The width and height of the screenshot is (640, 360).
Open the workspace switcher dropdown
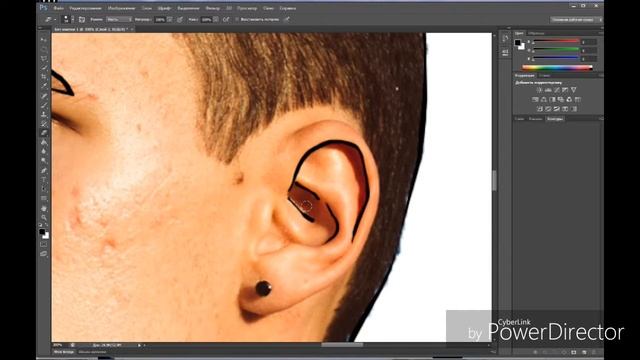coord(576,19)
